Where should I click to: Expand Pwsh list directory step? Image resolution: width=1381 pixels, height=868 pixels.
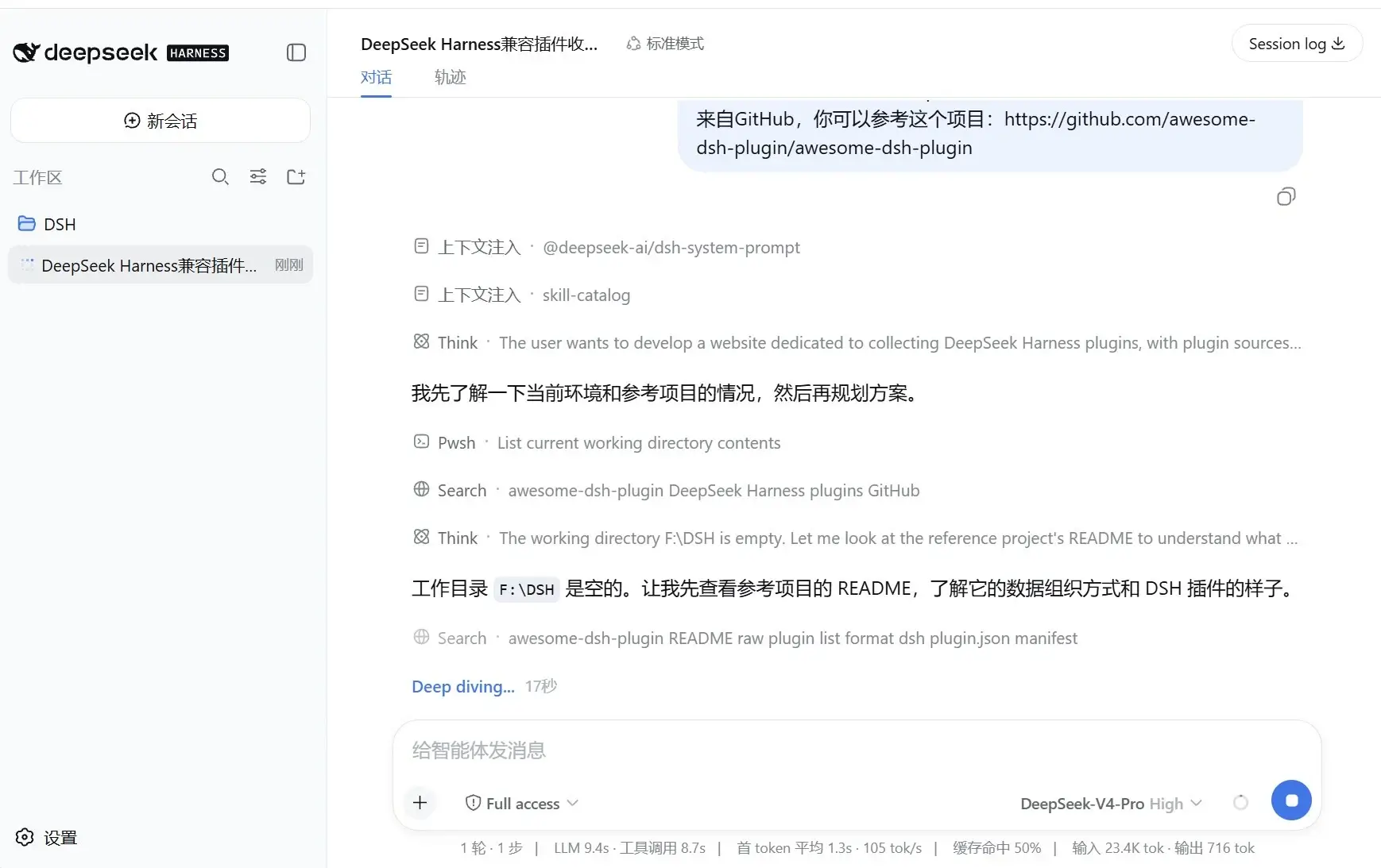pos(597,443)
